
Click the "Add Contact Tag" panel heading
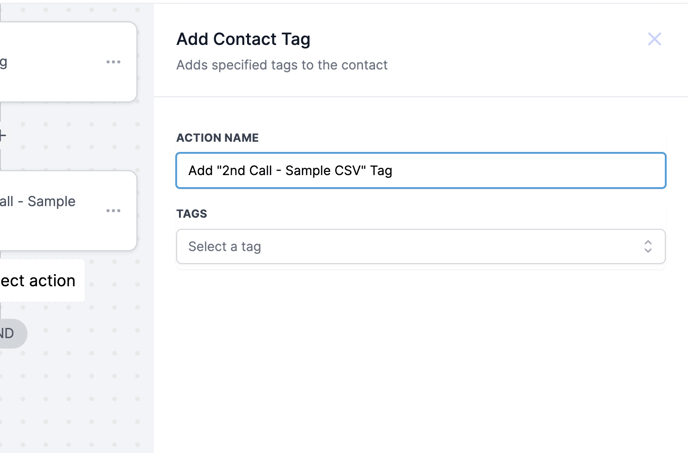click(x=243, y=39)
